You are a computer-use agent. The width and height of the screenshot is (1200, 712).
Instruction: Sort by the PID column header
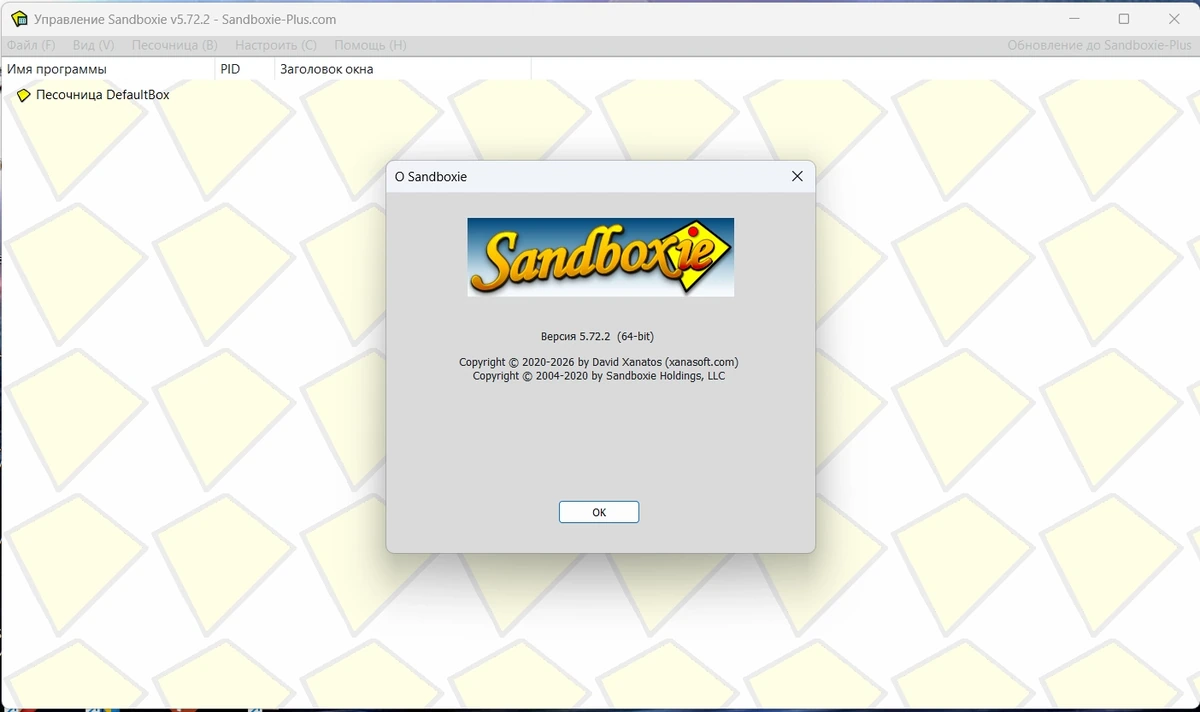click(245, 69)
